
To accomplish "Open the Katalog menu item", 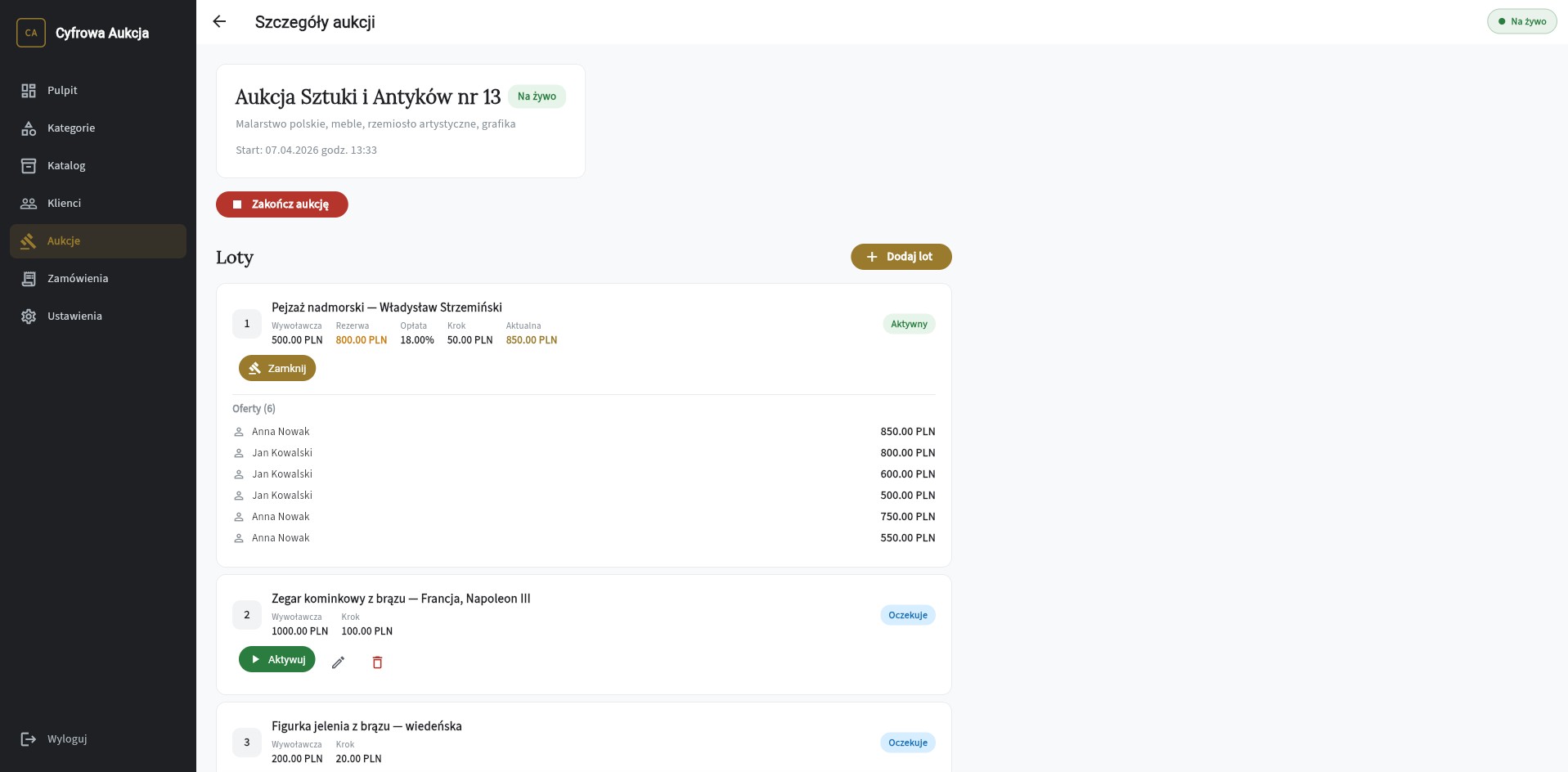I will (66, 166).
